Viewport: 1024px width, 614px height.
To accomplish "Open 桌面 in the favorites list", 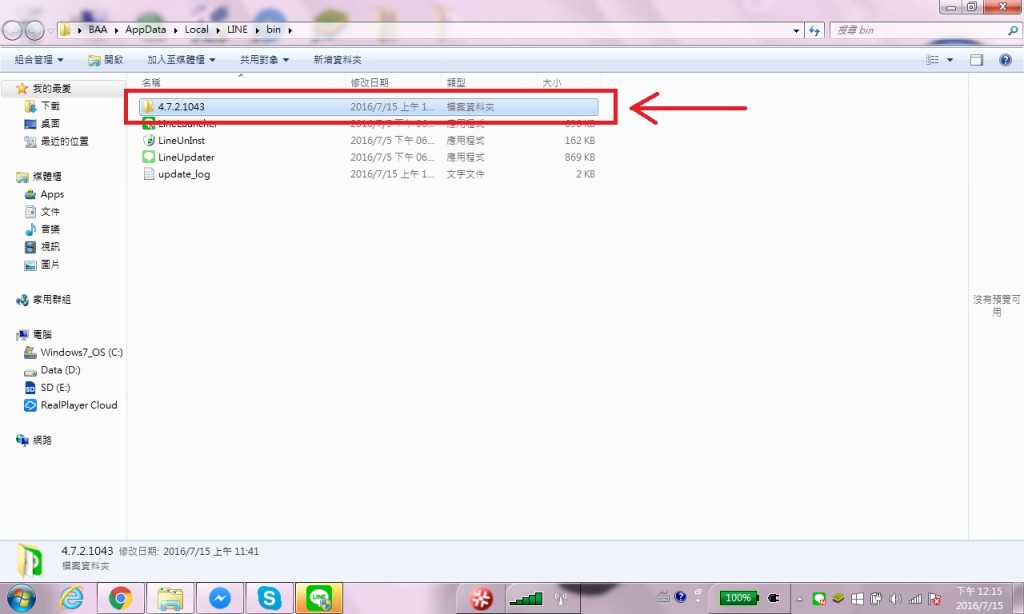I will (x=42, y=123).
